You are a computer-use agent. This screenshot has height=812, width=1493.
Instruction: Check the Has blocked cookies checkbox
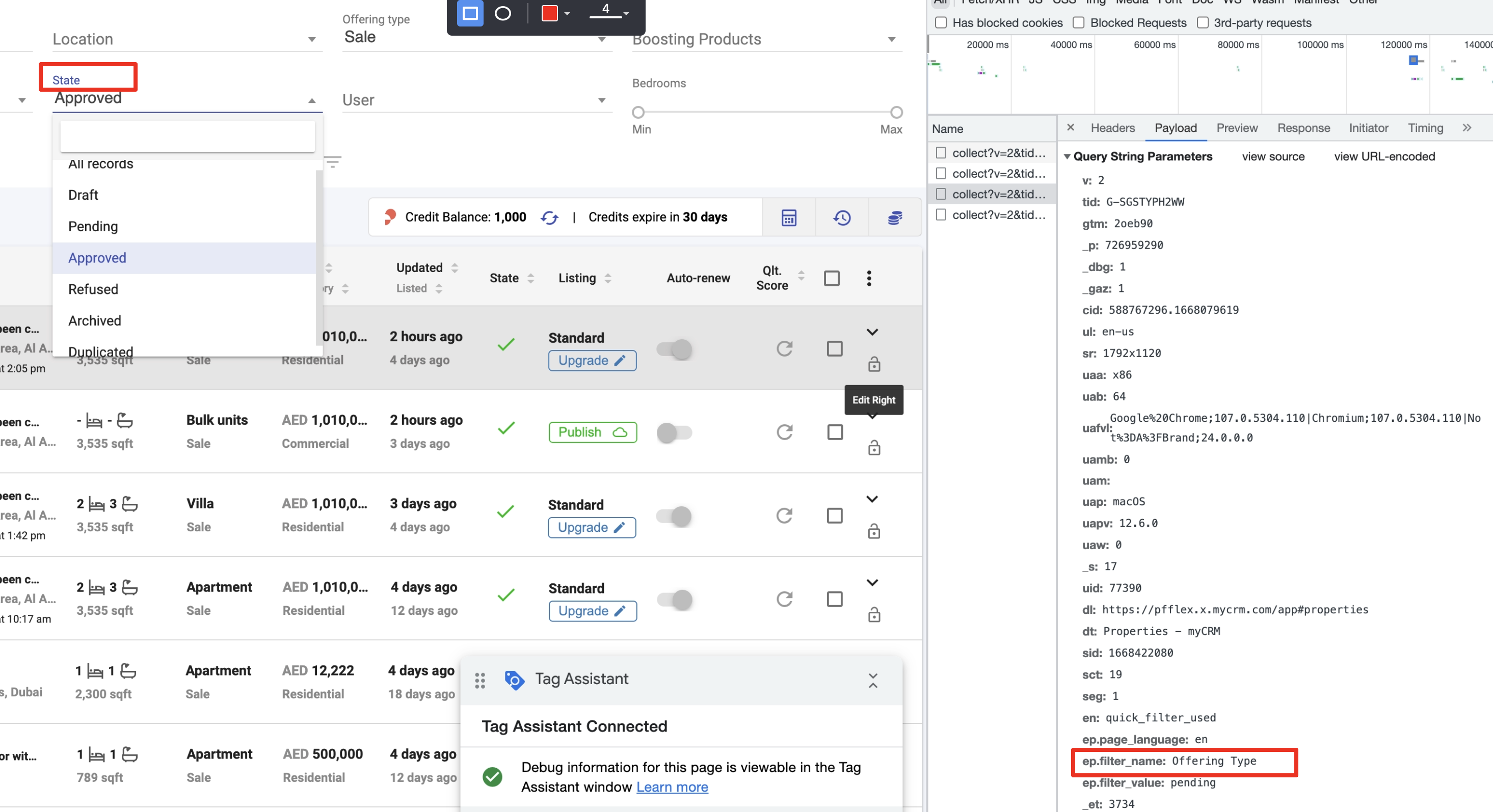[x=941, y=22]
